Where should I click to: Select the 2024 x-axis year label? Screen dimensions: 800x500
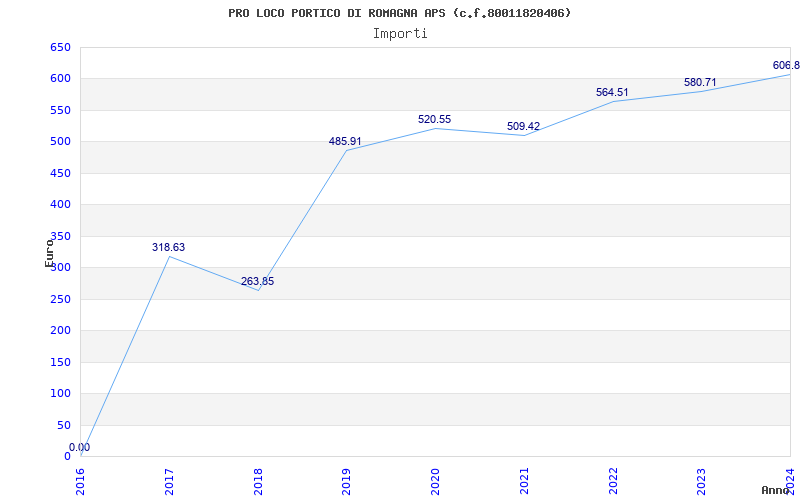791,481
